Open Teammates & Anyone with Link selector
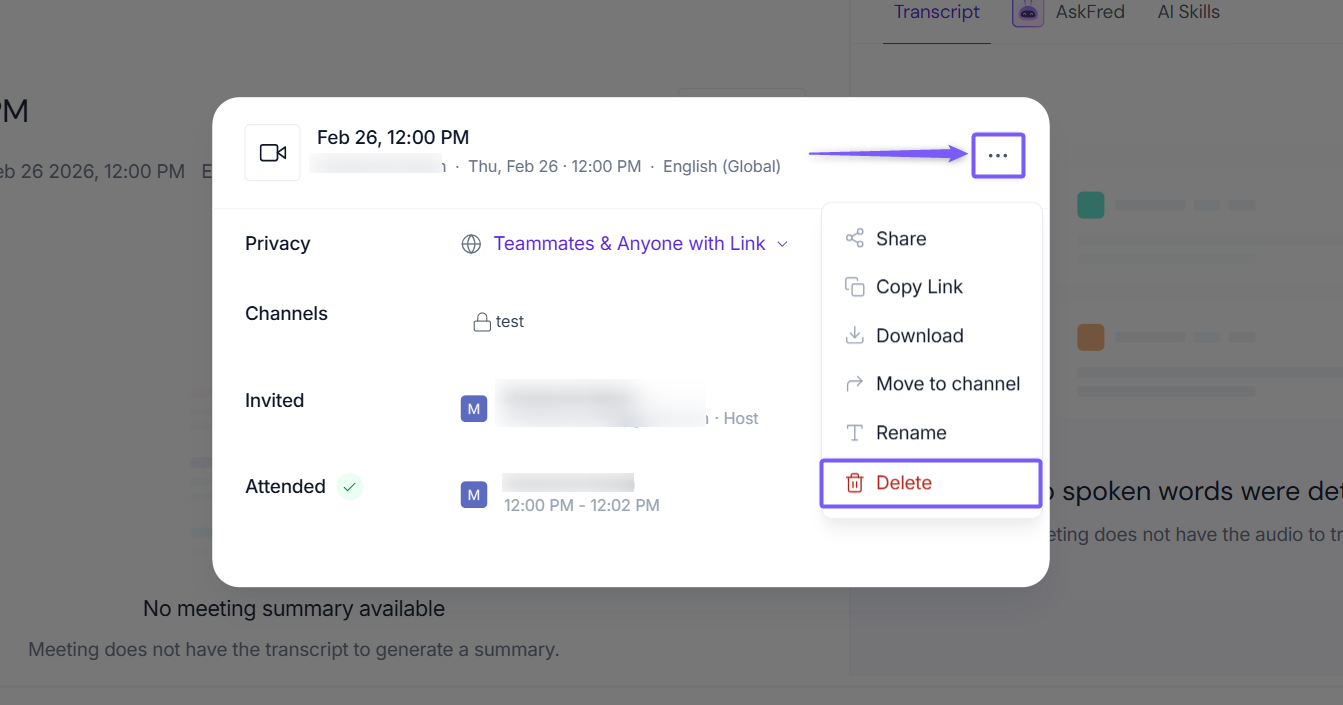The height and width of the screenshot is (705, 1343). pos(629,244)
